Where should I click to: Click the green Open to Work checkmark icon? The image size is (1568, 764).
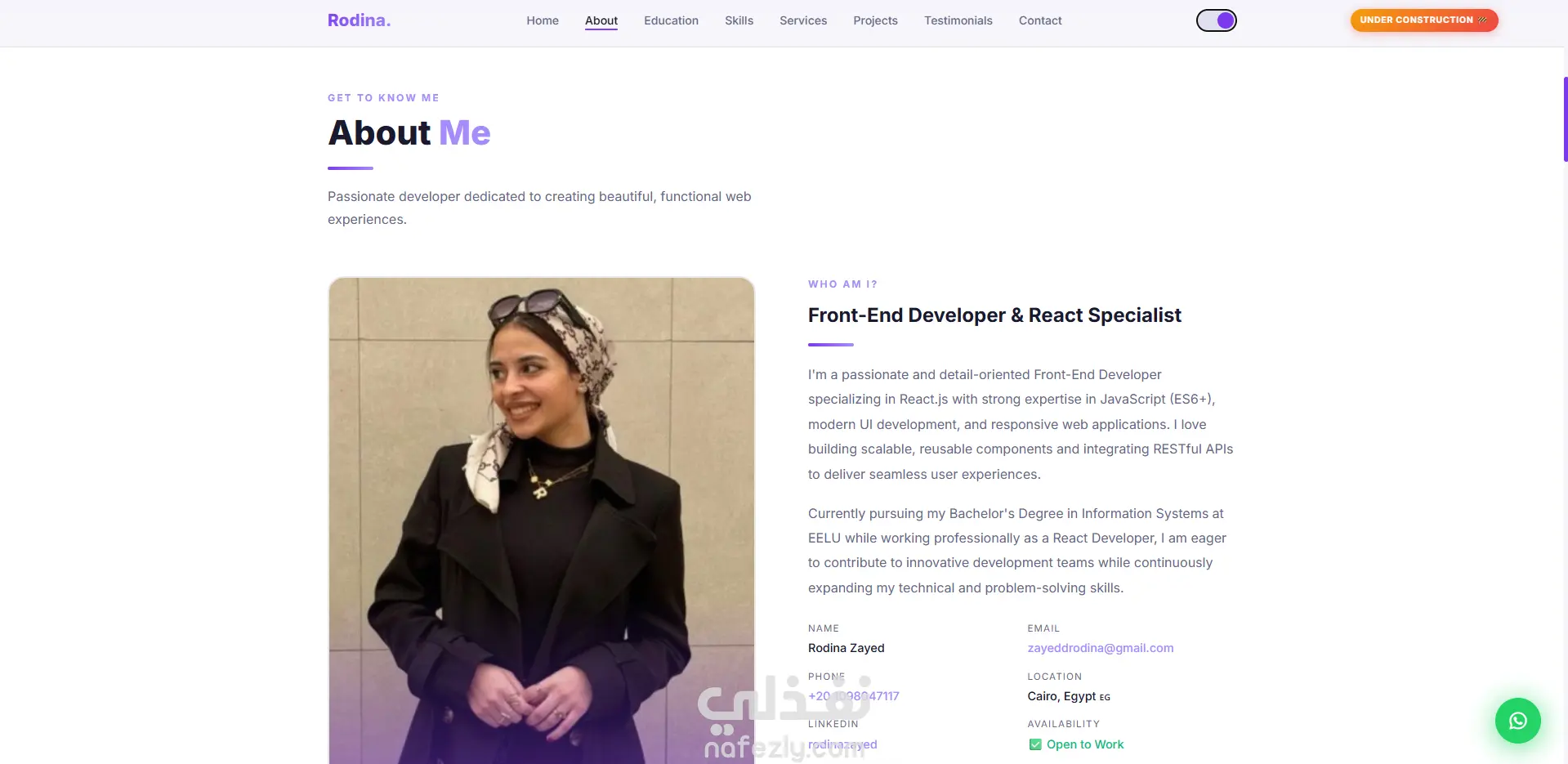tap(1034, 744)
